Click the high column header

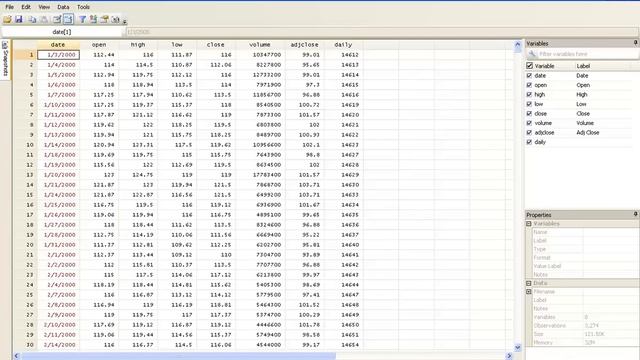(x=138, y=44)
